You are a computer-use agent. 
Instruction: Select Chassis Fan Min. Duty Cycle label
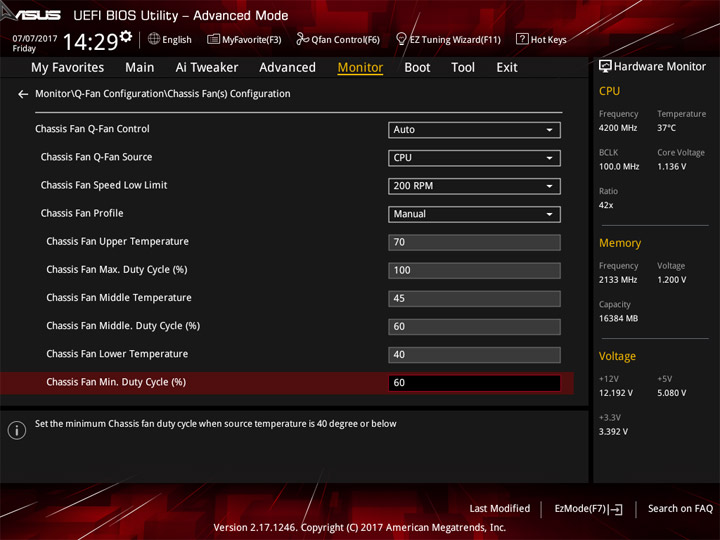coord(116,382)
